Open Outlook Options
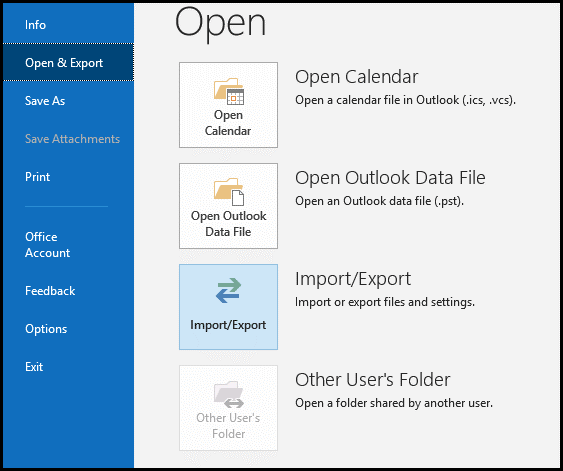This screenshot has width=563, height=471. (46, 329)
